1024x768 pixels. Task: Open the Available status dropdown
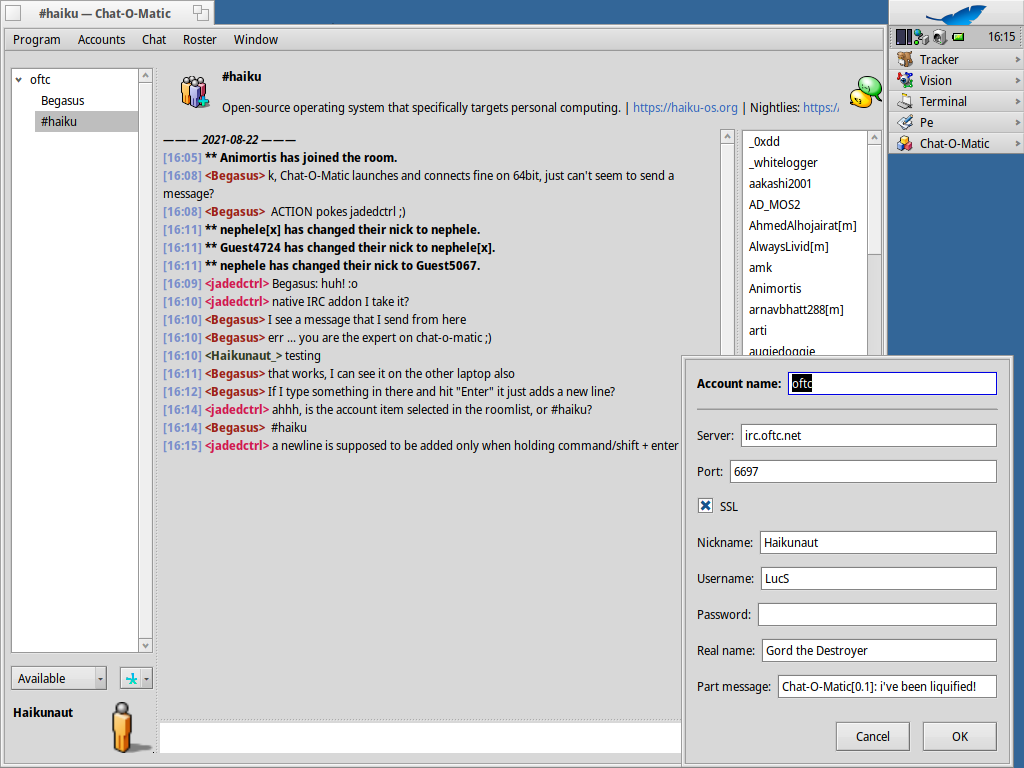coord(59,679)
